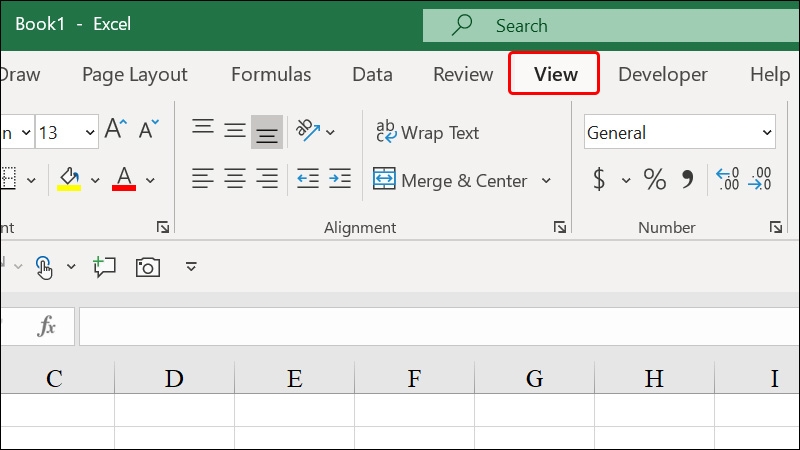Image resolution: width=800 pixels, height=450 pixels.
Task: Open Font settings dialog launcher
Action: [x=163, y=227]
